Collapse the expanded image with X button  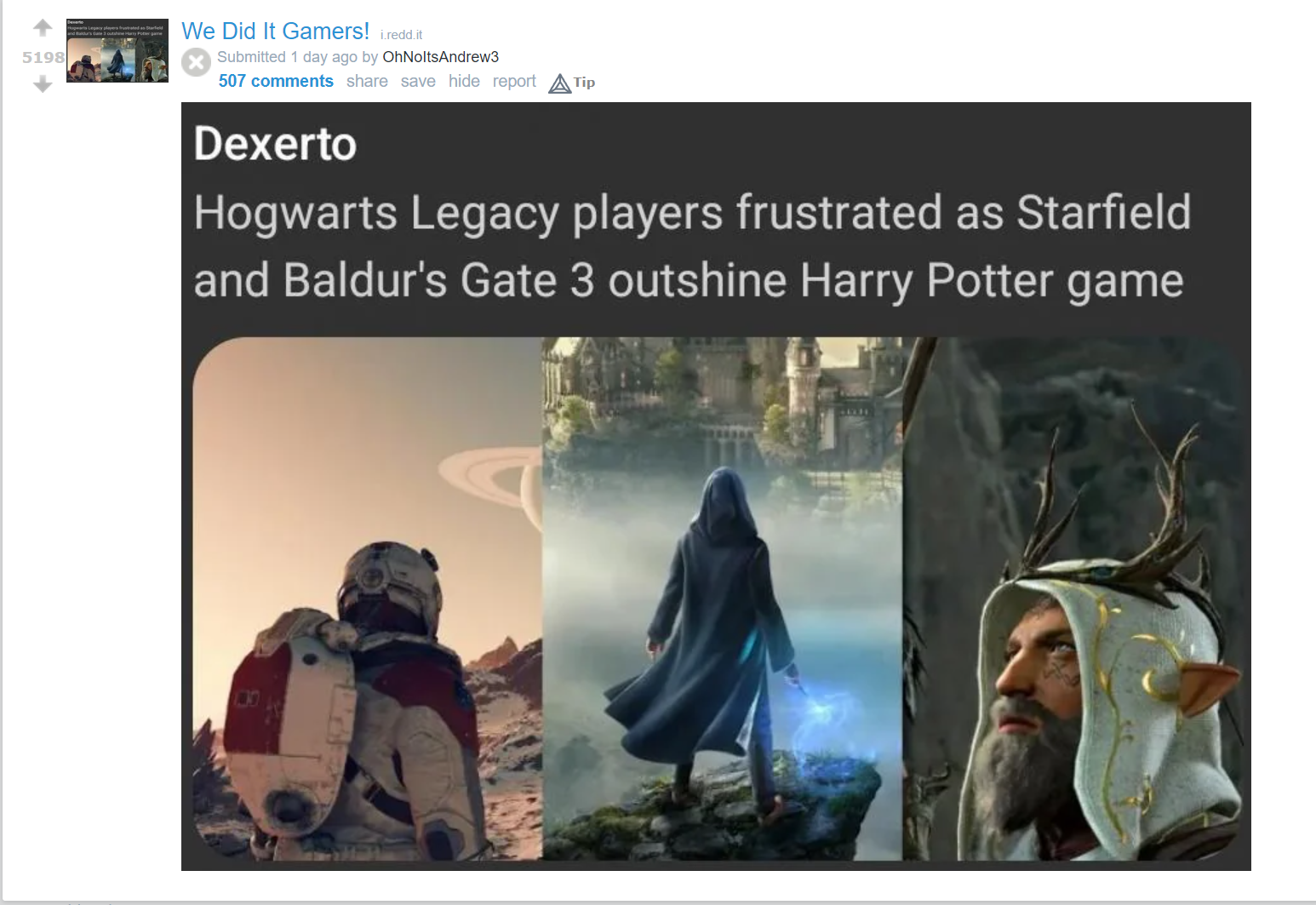[x=196, y=62]
